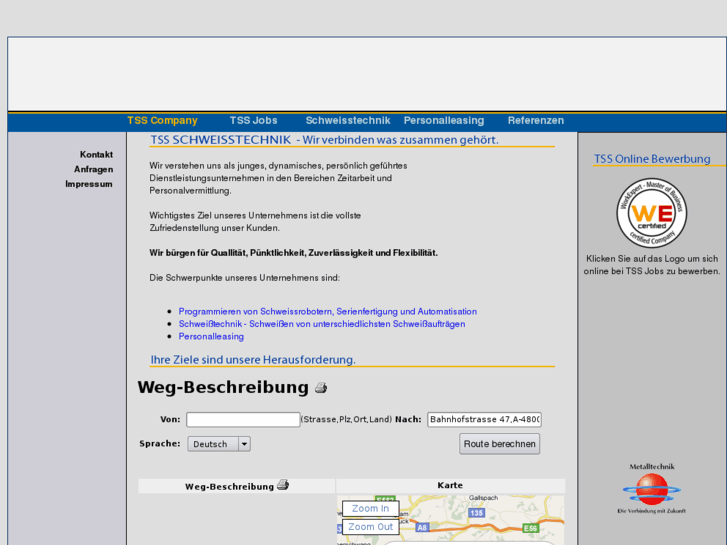Focus the Von starting address field
727x545 pixels.
pos(243,420)
